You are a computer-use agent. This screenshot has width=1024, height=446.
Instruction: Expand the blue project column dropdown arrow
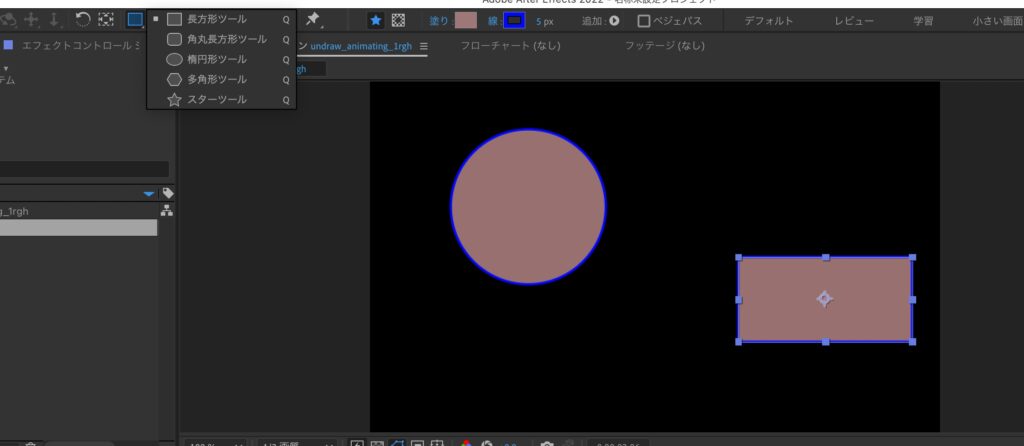click(149, 193)
